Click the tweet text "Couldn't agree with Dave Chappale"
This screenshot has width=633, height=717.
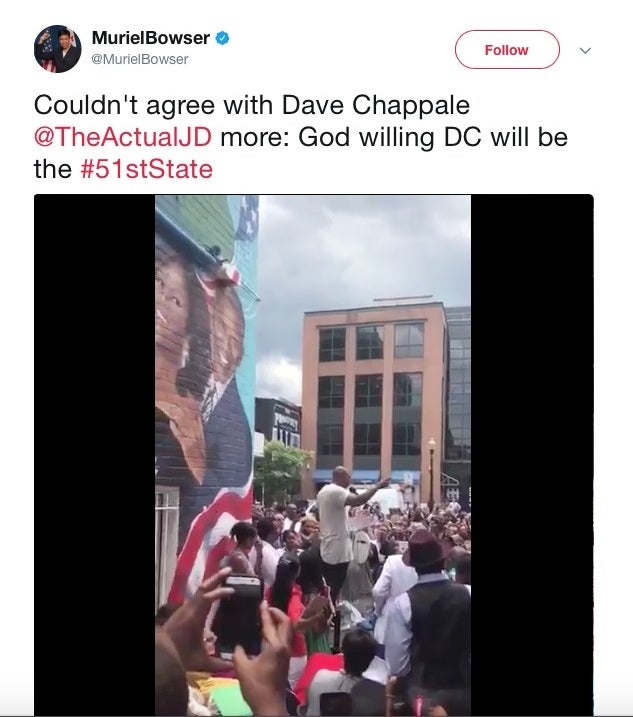[x=252, y=105]
